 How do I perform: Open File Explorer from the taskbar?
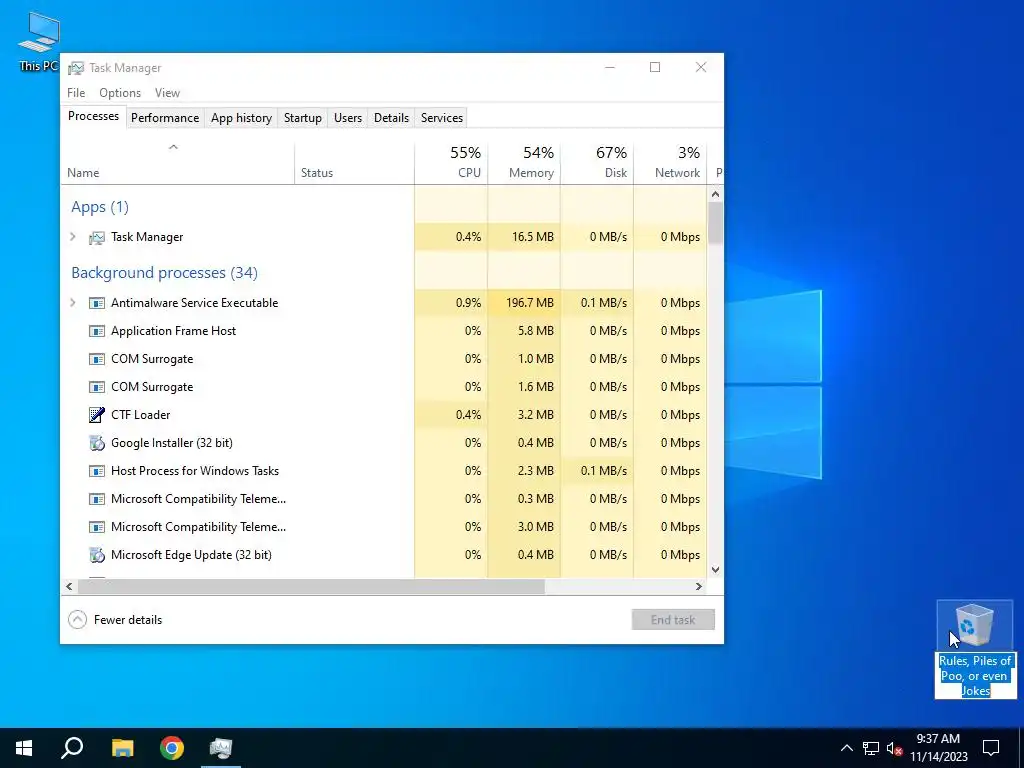tap(122, 748)
